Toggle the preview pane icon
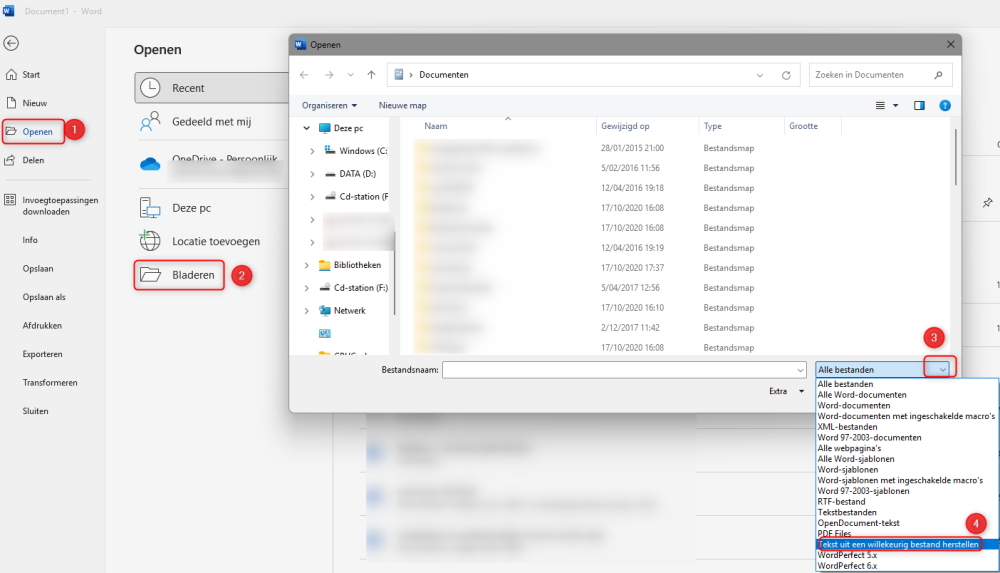Image resolution: width=1000 pixels, height=573 pixels. pos(919,105)
